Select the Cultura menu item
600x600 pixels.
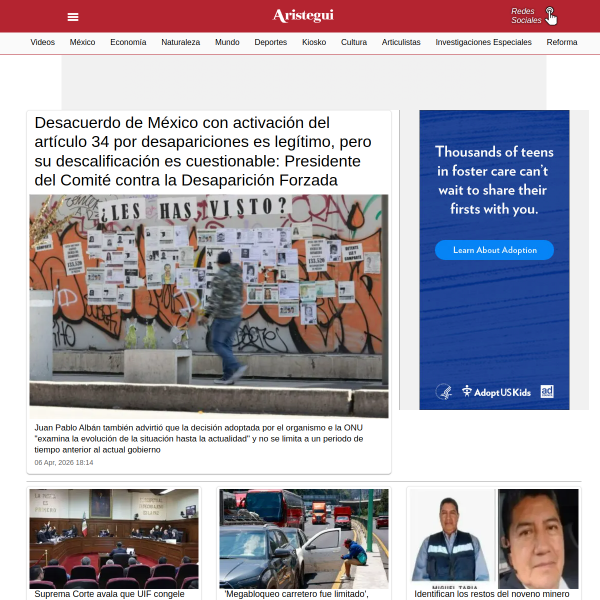click(x=354, y=42)
